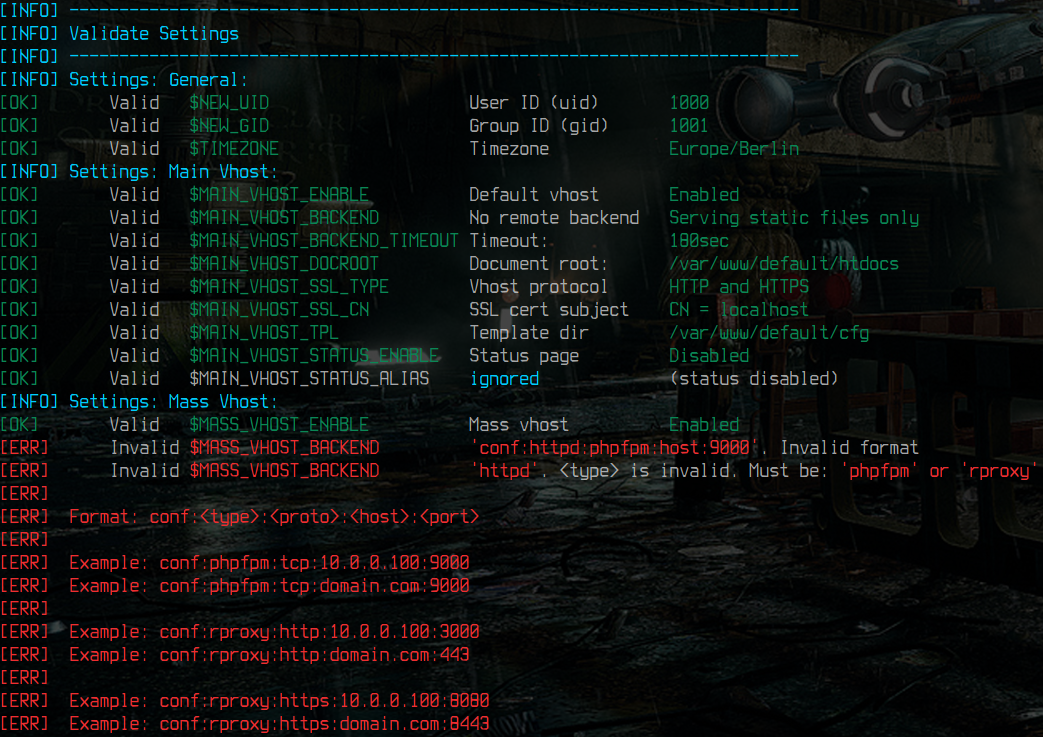Screen dimensions: 1043x737
Task: Select the $MAIN_VHOST_STATUS_ALIAS variable
Action: 309,379
